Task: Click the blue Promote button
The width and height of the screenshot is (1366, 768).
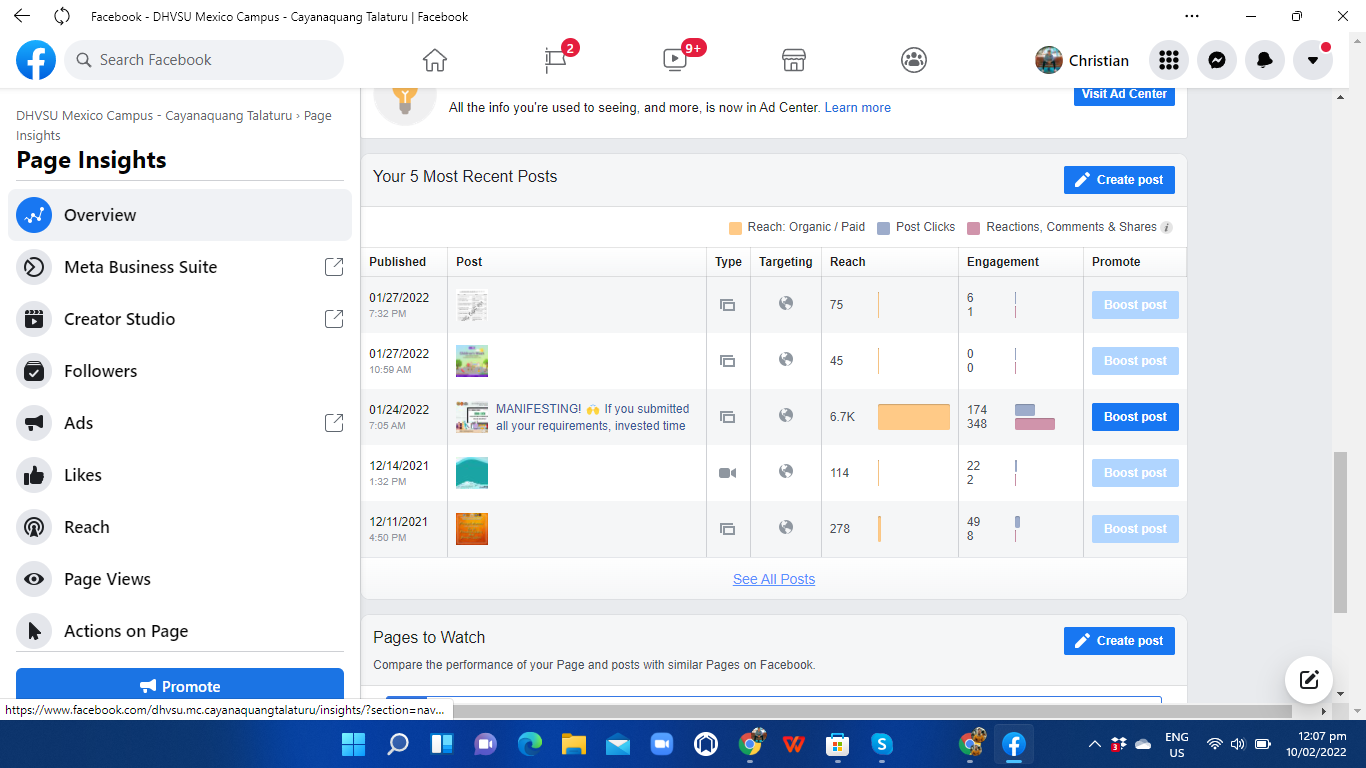Action: pyautogui.click(x=180, y=686)
